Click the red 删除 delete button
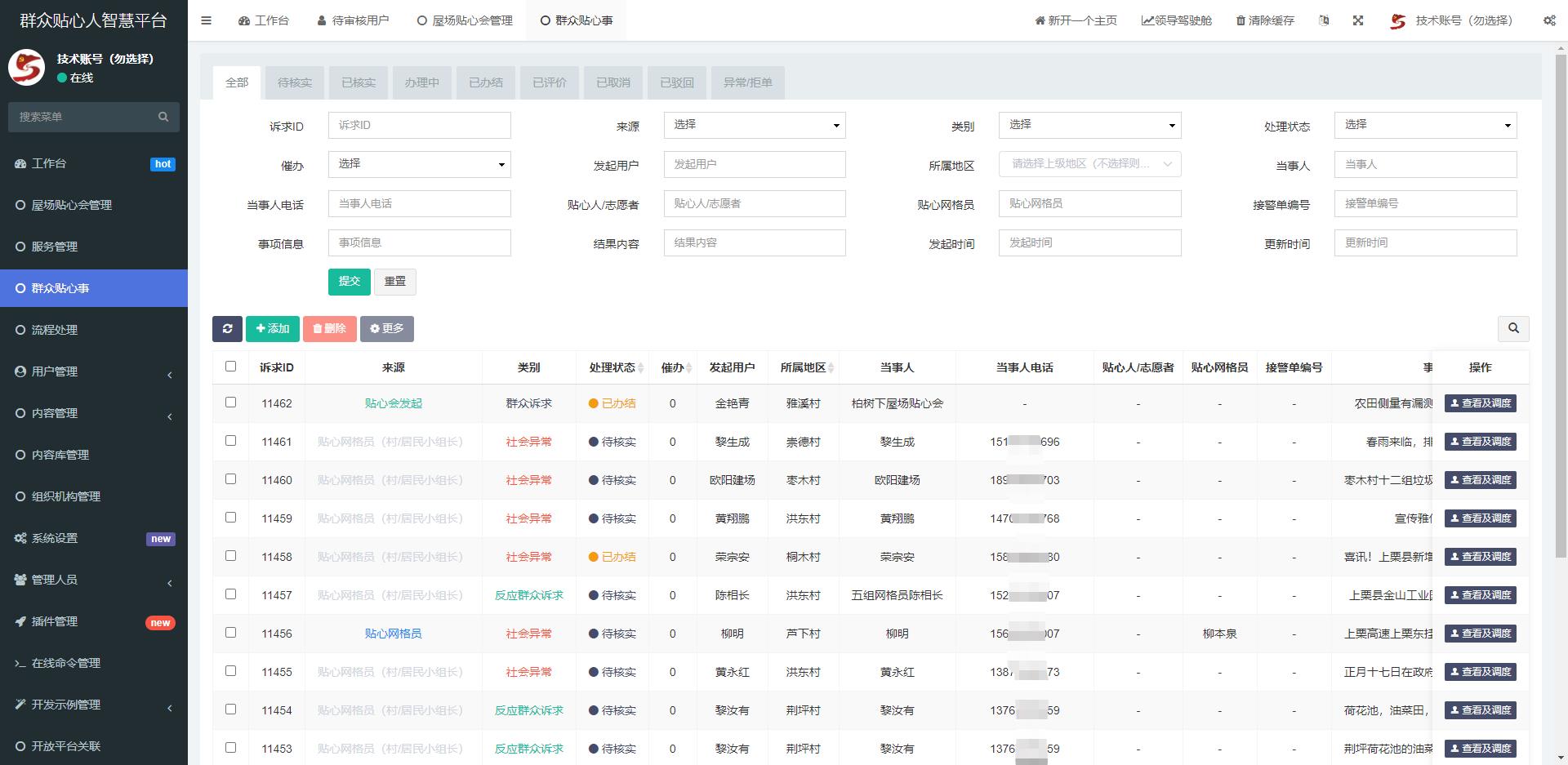The image size is (1568, 765). pos(330,328)
